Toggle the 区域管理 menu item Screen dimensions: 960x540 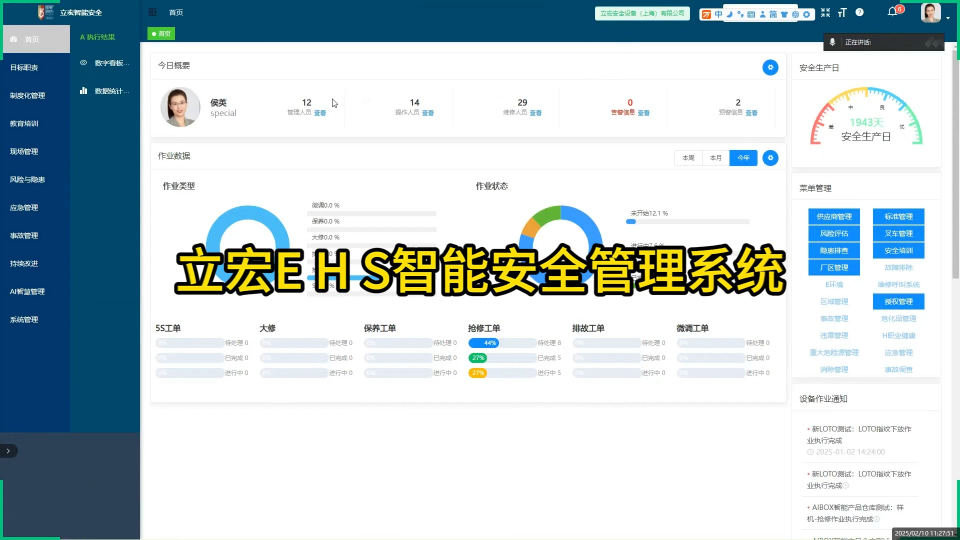click(834, 301)
